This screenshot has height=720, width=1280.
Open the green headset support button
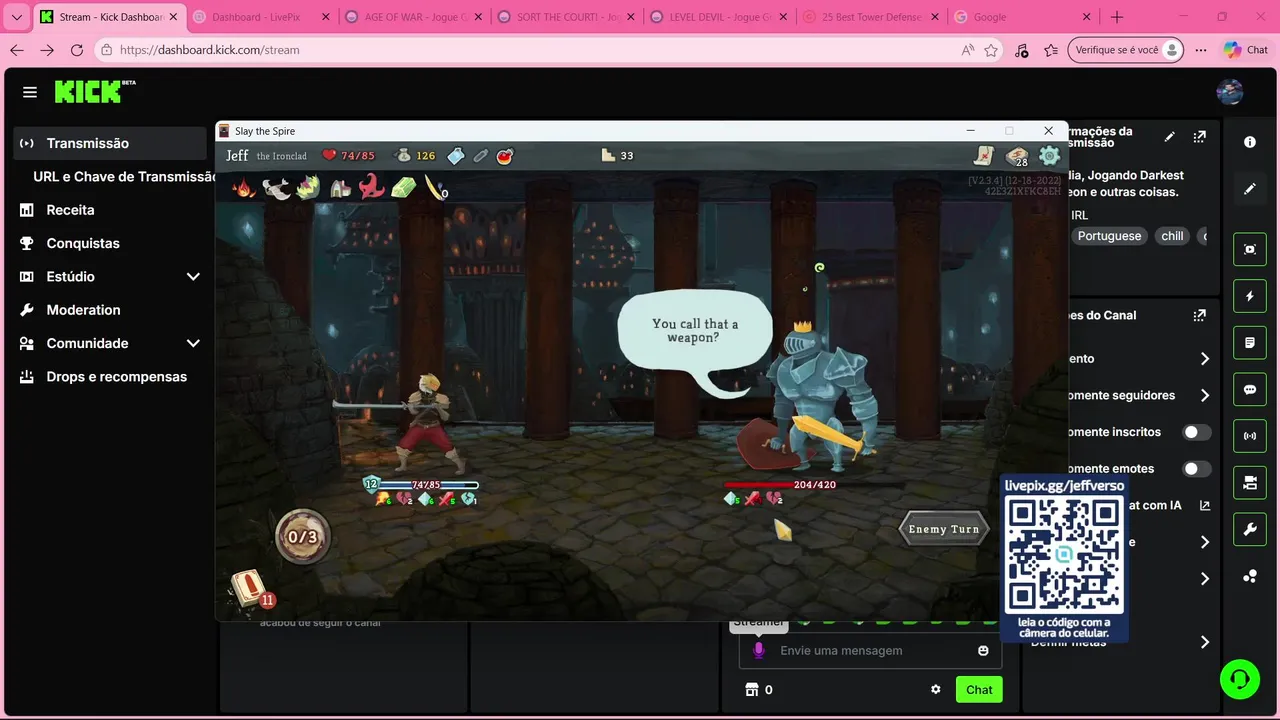pyautogui.click(x=1240, y=679)
